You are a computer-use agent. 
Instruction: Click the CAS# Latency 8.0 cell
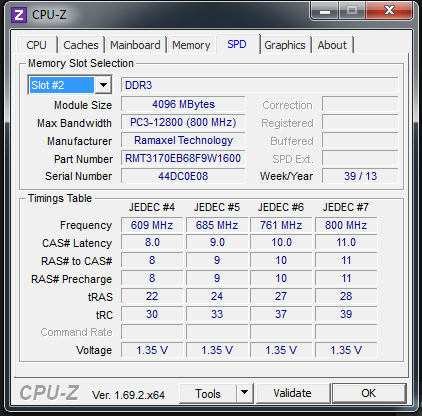(x=152, y=242)
